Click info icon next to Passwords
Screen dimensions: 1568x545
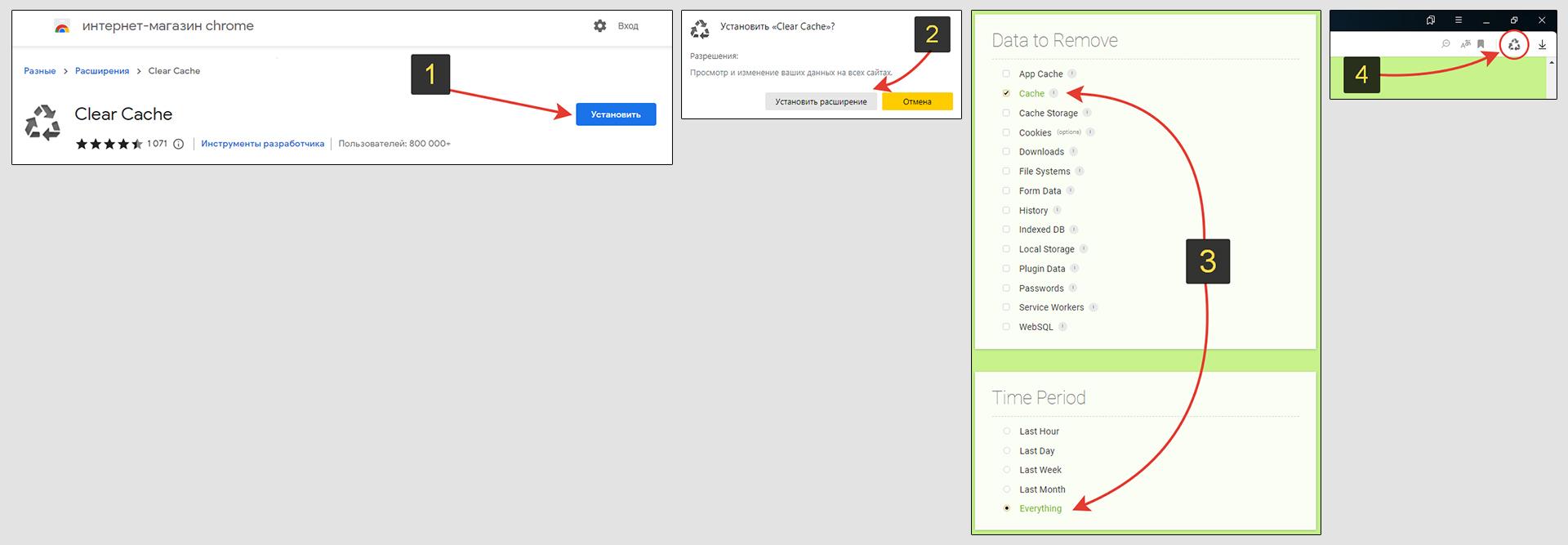(1073, 288)
